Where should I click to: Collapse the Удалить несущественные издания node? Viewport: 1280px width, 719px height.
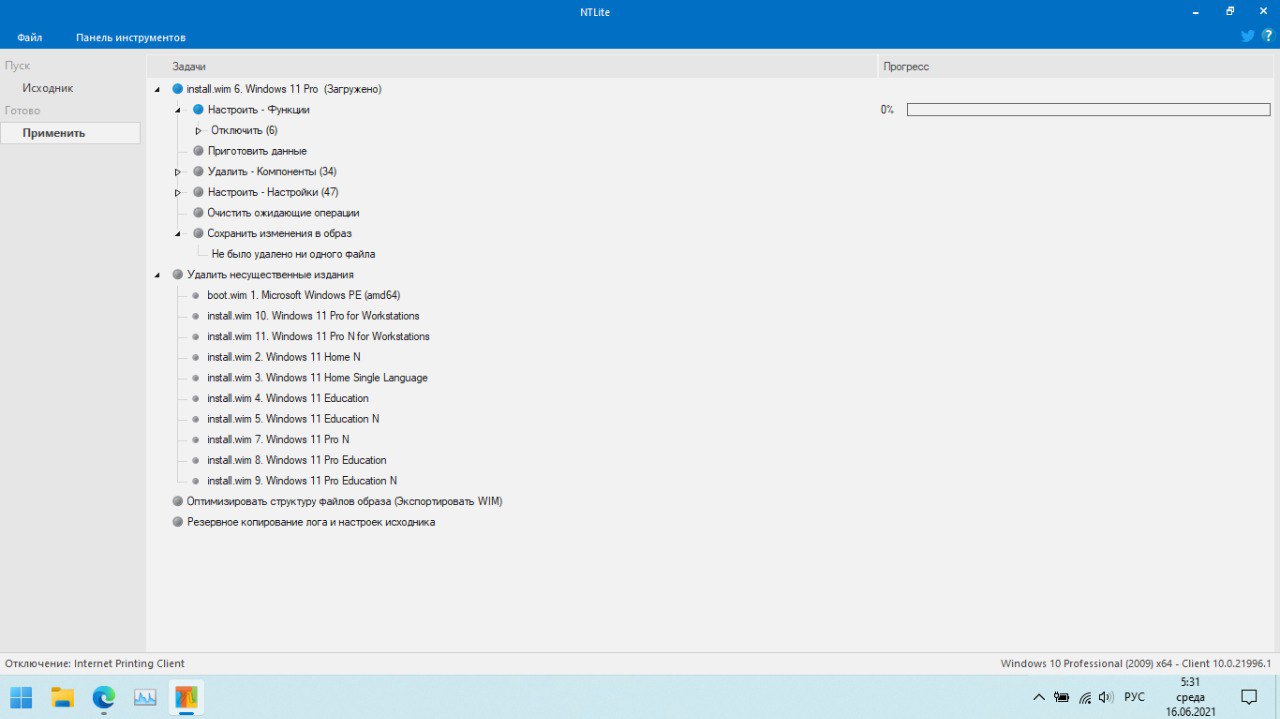coord(157,275)
